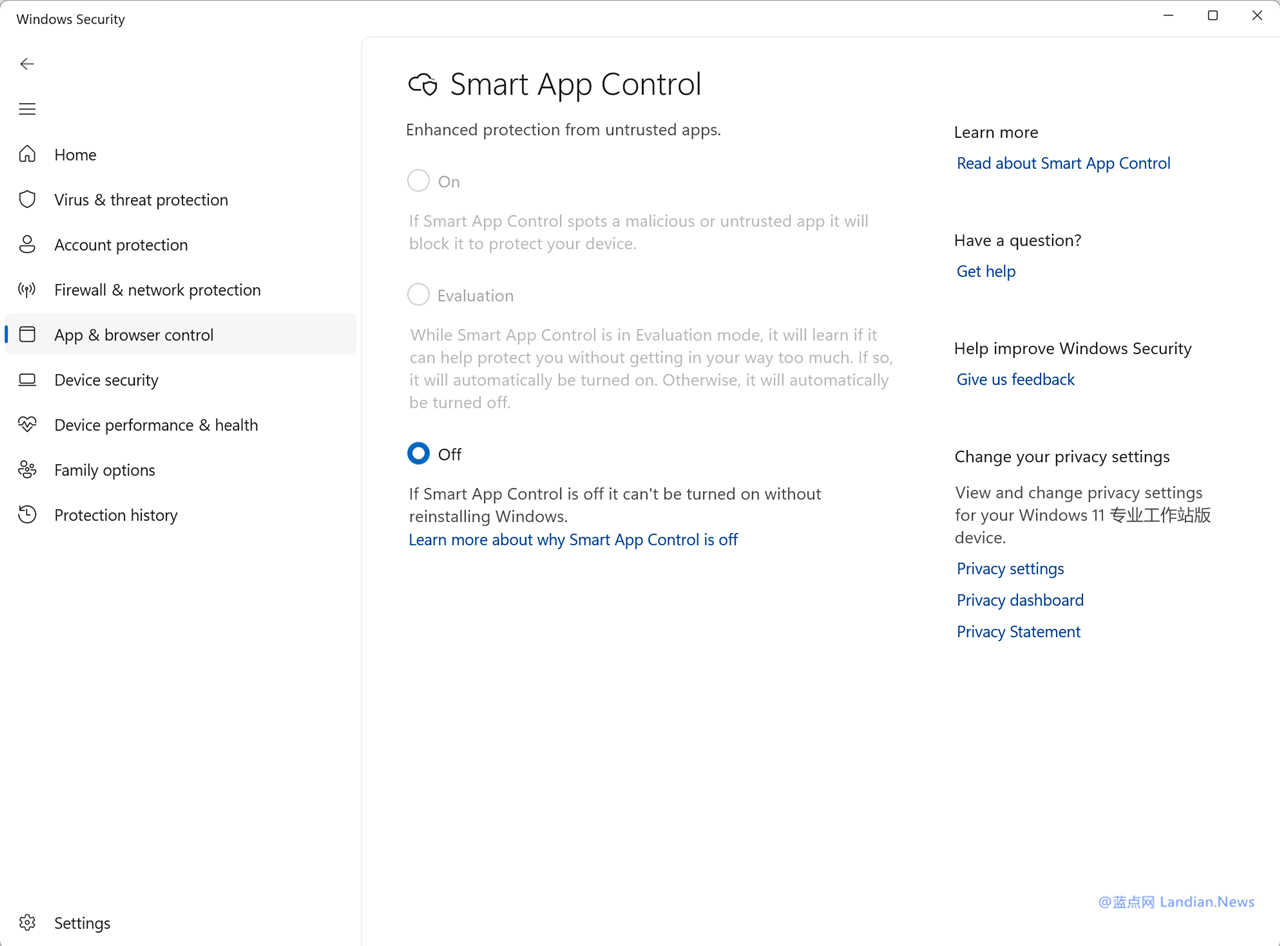Click Give us feedback link

tap(1015, 379)
